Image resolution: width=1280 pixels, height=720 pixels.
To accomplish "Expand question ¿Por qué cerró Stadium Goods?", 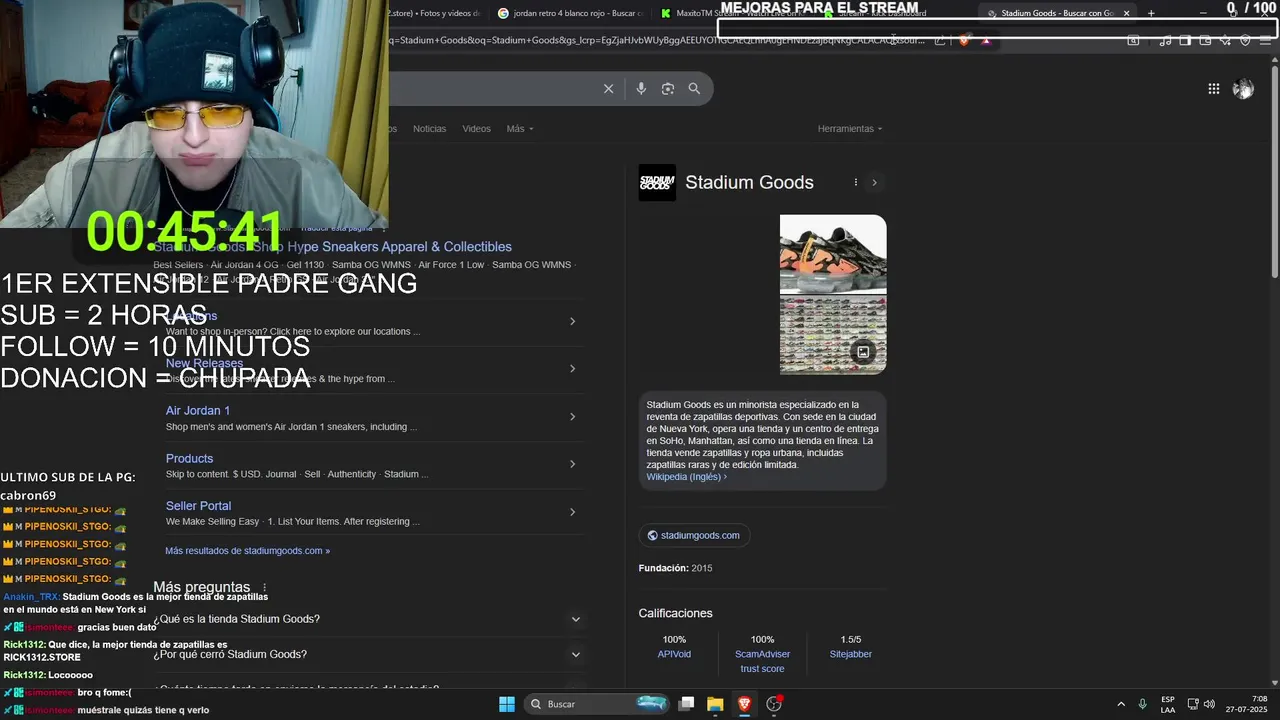I will tap(367, 654).
